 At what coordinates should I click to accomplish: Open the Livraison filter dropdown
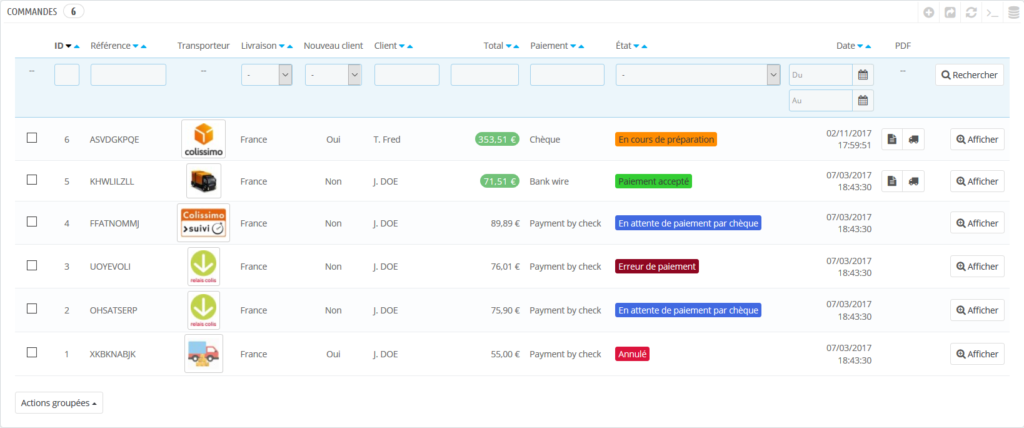pyautogui.click(x=266, y=75)
